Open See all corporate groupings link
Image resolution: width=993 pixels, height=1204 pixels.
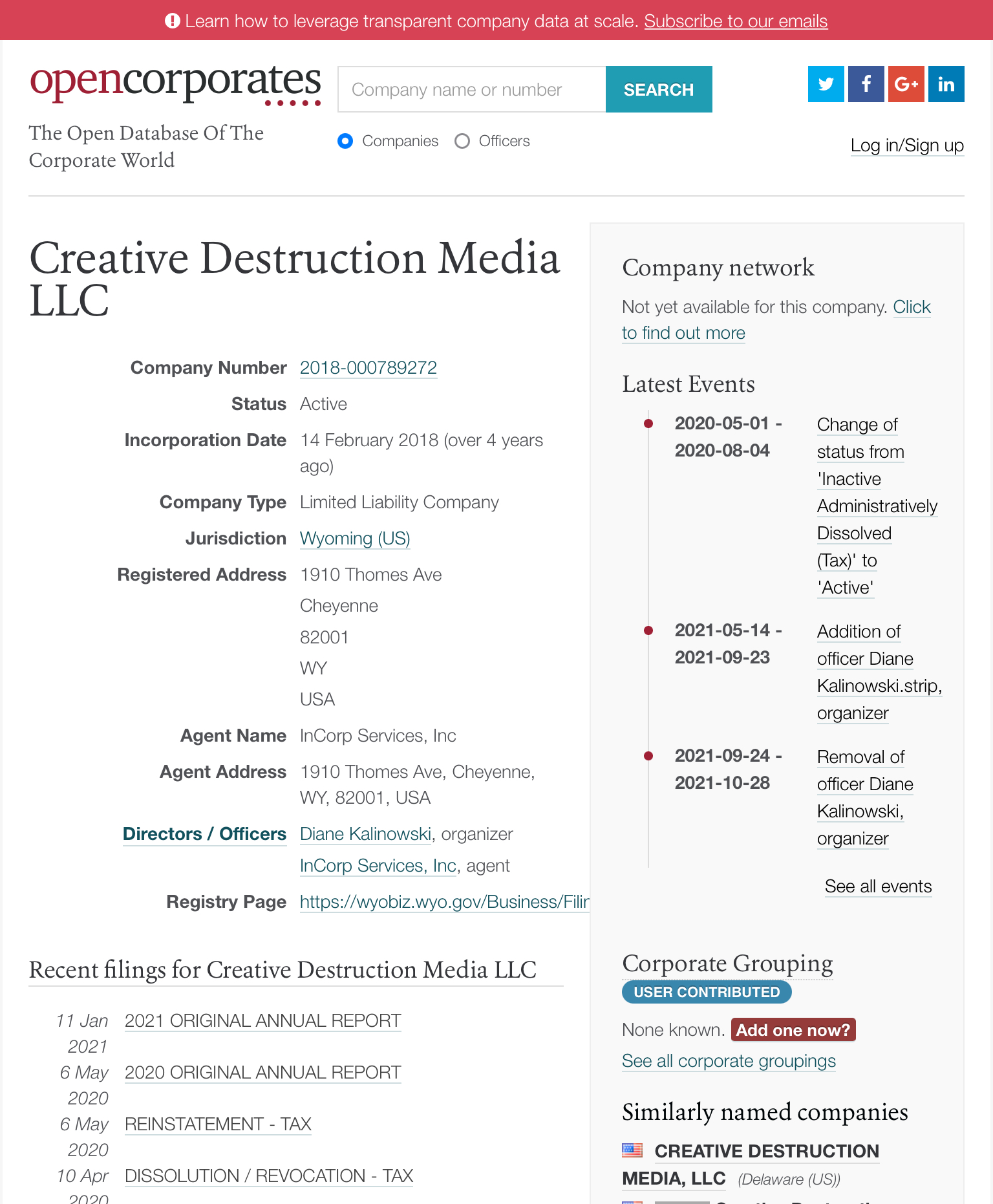(x=729, y=1060)
